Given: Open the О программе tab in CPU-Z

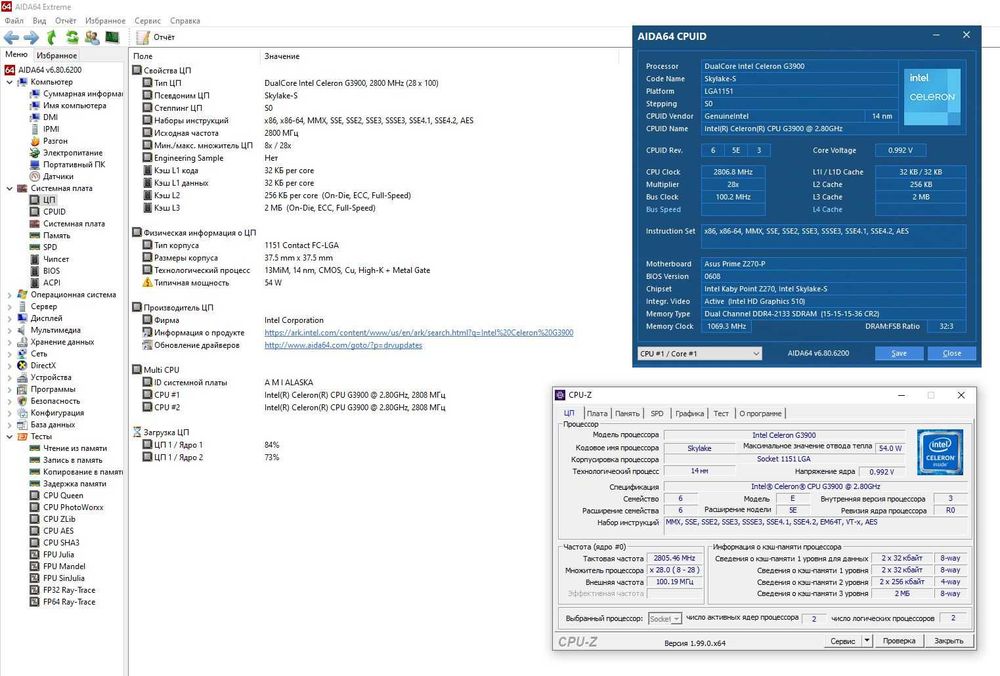Looking at the screenshot, I should pos(760,413).
